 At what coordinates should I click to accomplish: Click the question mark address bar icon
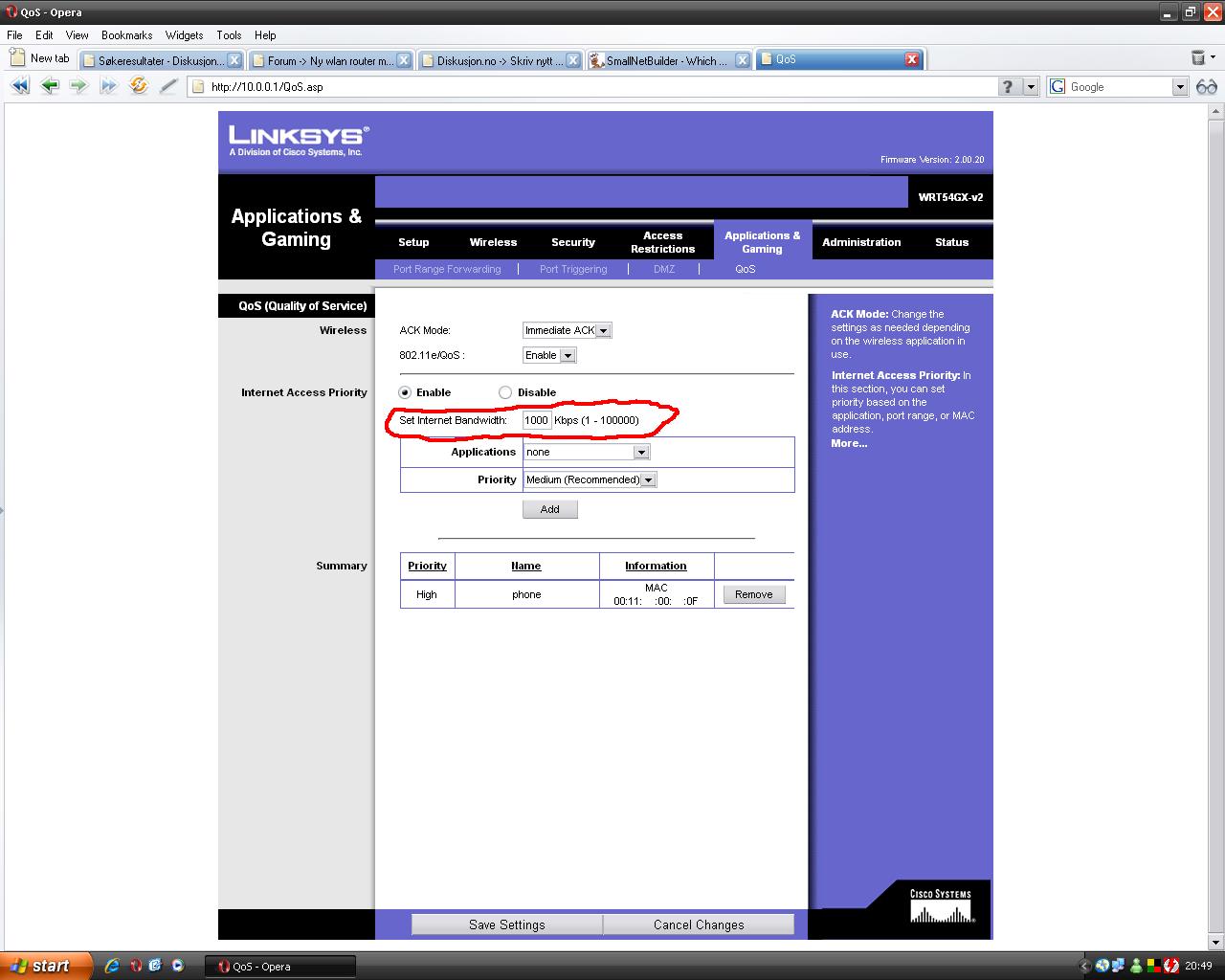pos(1009,87)
